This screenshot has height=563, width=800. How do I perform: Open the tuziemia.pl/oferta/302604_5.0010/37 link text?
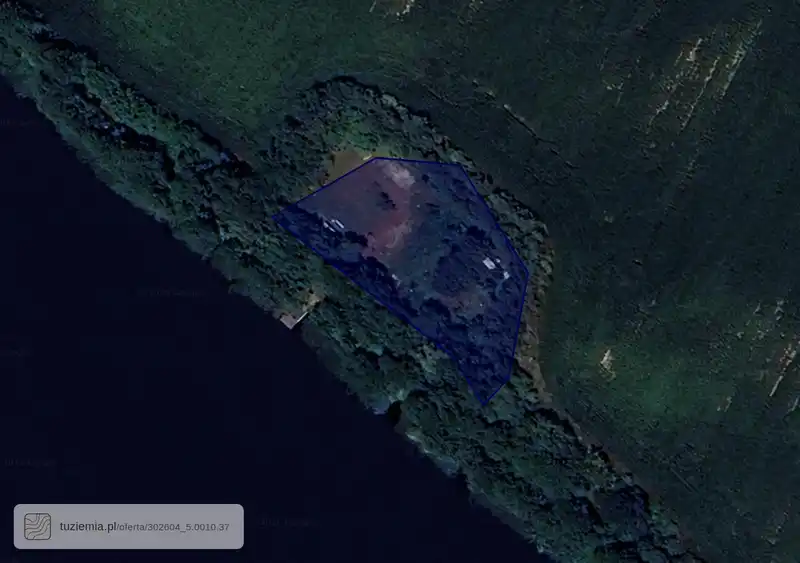pyautogui.click(x=144, y=527)
